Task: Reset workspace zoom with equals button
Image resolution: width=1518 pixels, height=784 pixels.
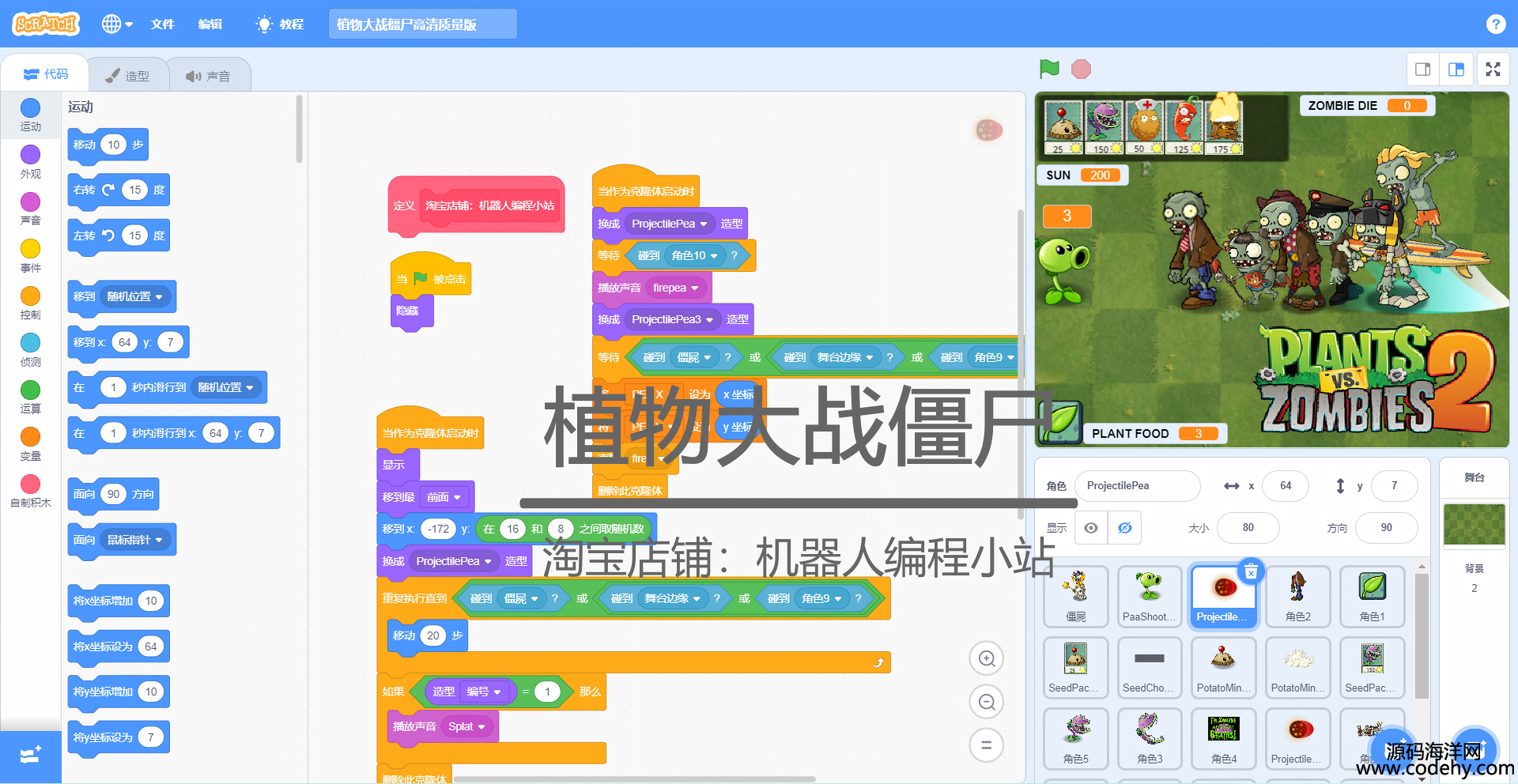Action: tap(987, 744)
